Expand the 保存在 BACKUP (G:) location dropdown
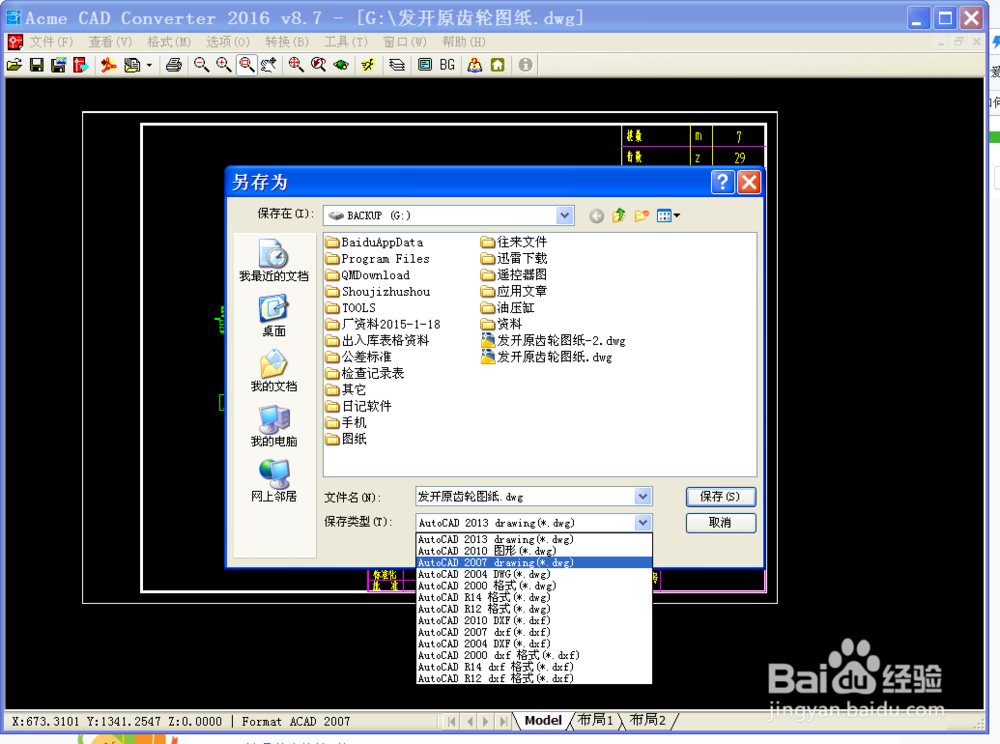This screenshot has width=1000, height=744. click(564, 215)
